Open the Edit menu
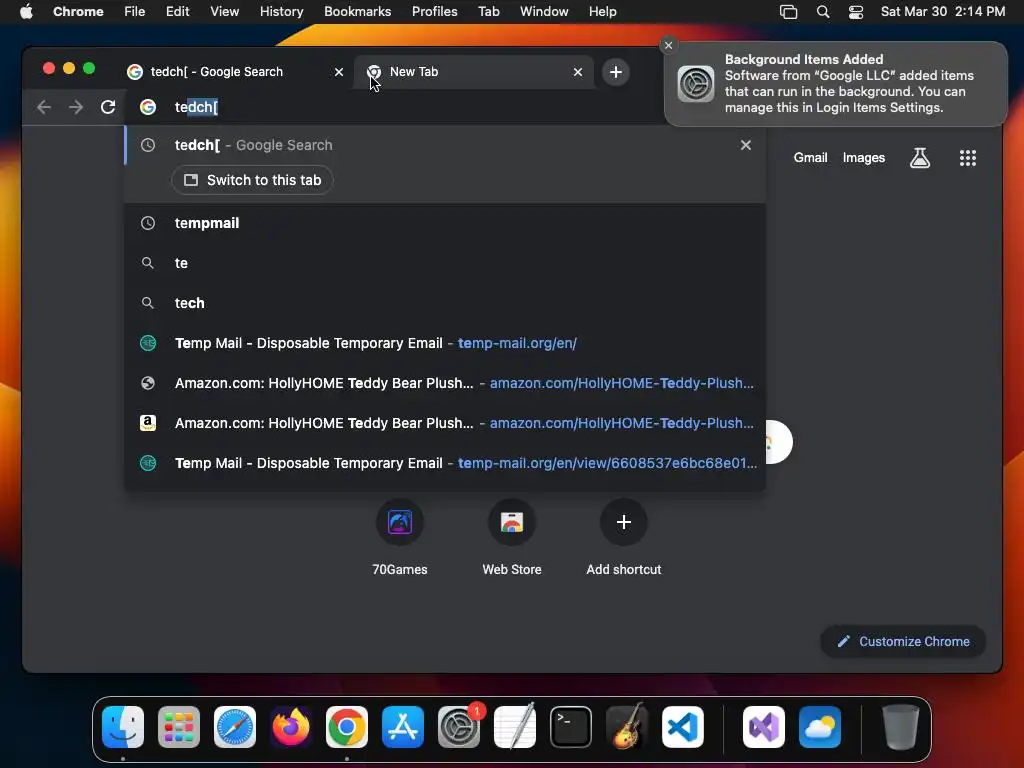This screenshot has height=768, width=1024. 178,12
